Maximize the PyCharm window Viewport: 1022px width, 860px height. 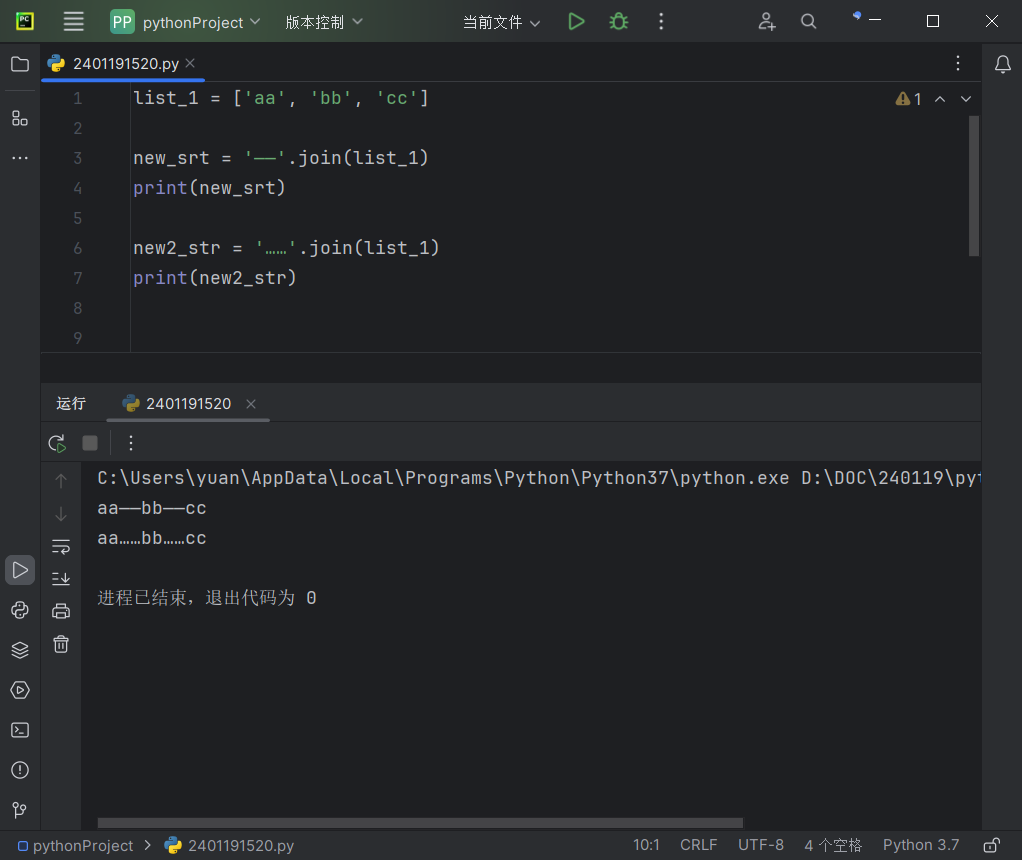pos(933,21)
